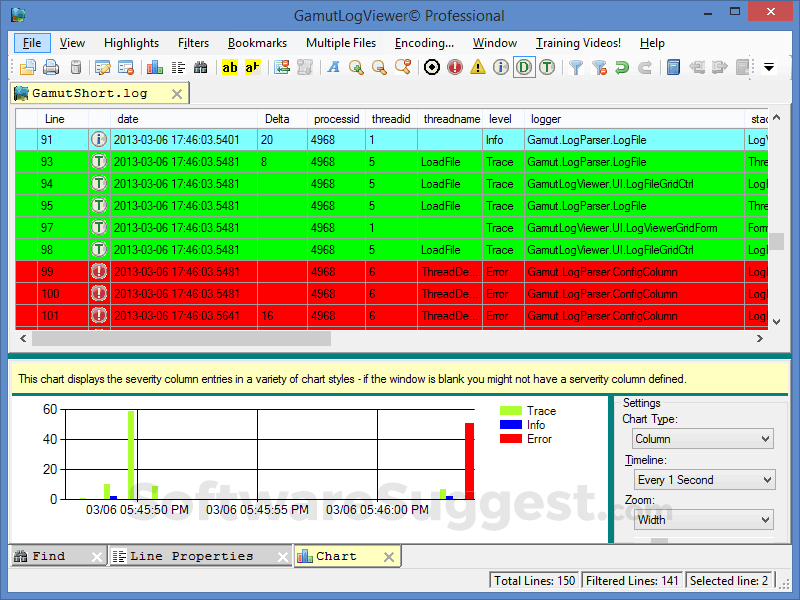This screenshot has width=800, height=600.
Task: Select the blue Info severity icon
Action: click(500, 69)
